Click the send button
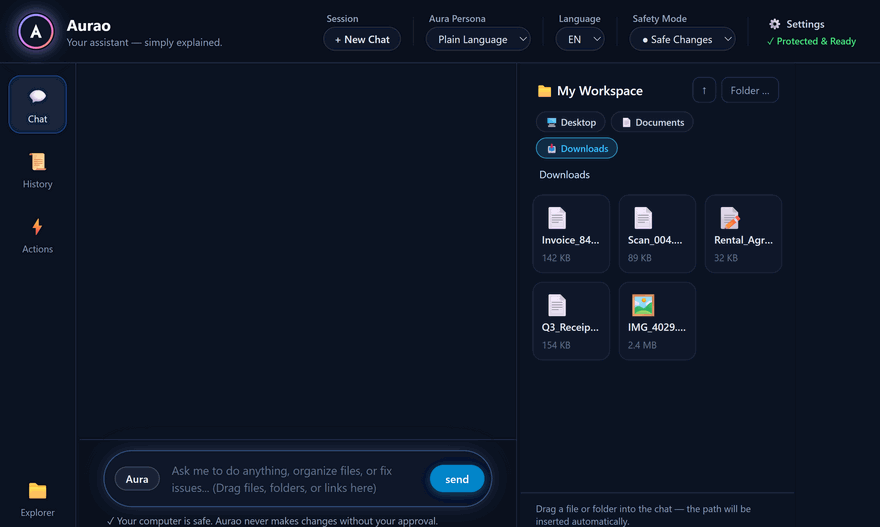The height and width of the screenshot is (527, 880). tap(457, 479)
